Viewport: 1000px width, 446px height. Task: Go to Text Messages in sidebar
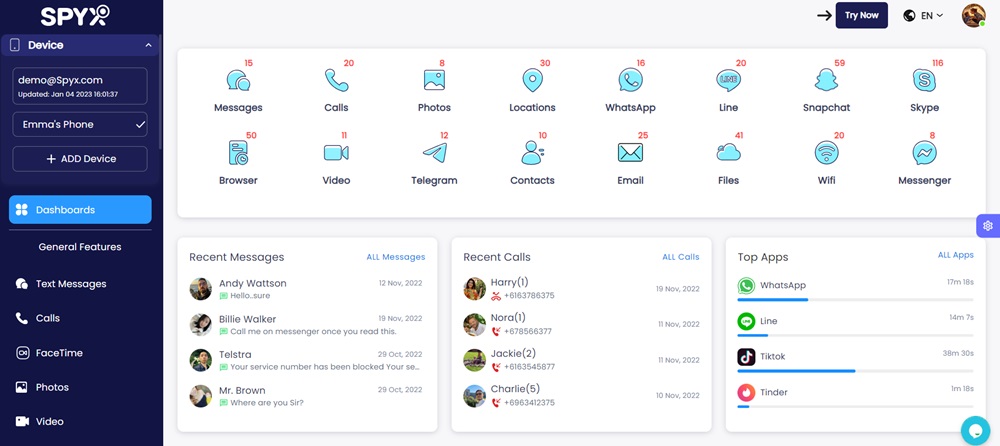pyautogui.click(x=70, y=284)
